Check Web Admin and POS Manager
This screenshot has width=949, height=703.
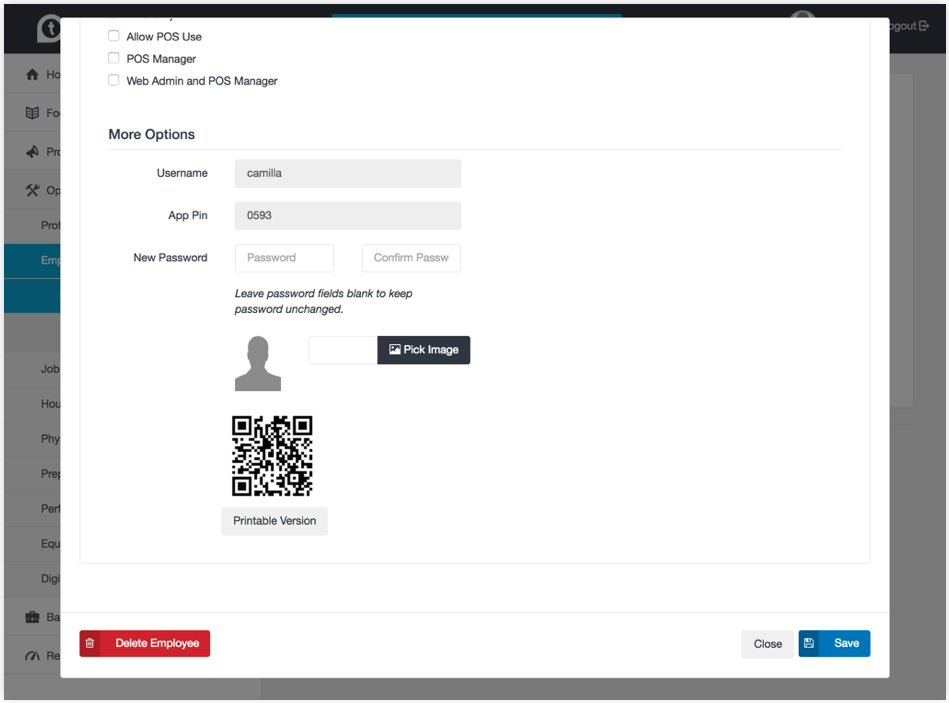click(x=113, y=80)
